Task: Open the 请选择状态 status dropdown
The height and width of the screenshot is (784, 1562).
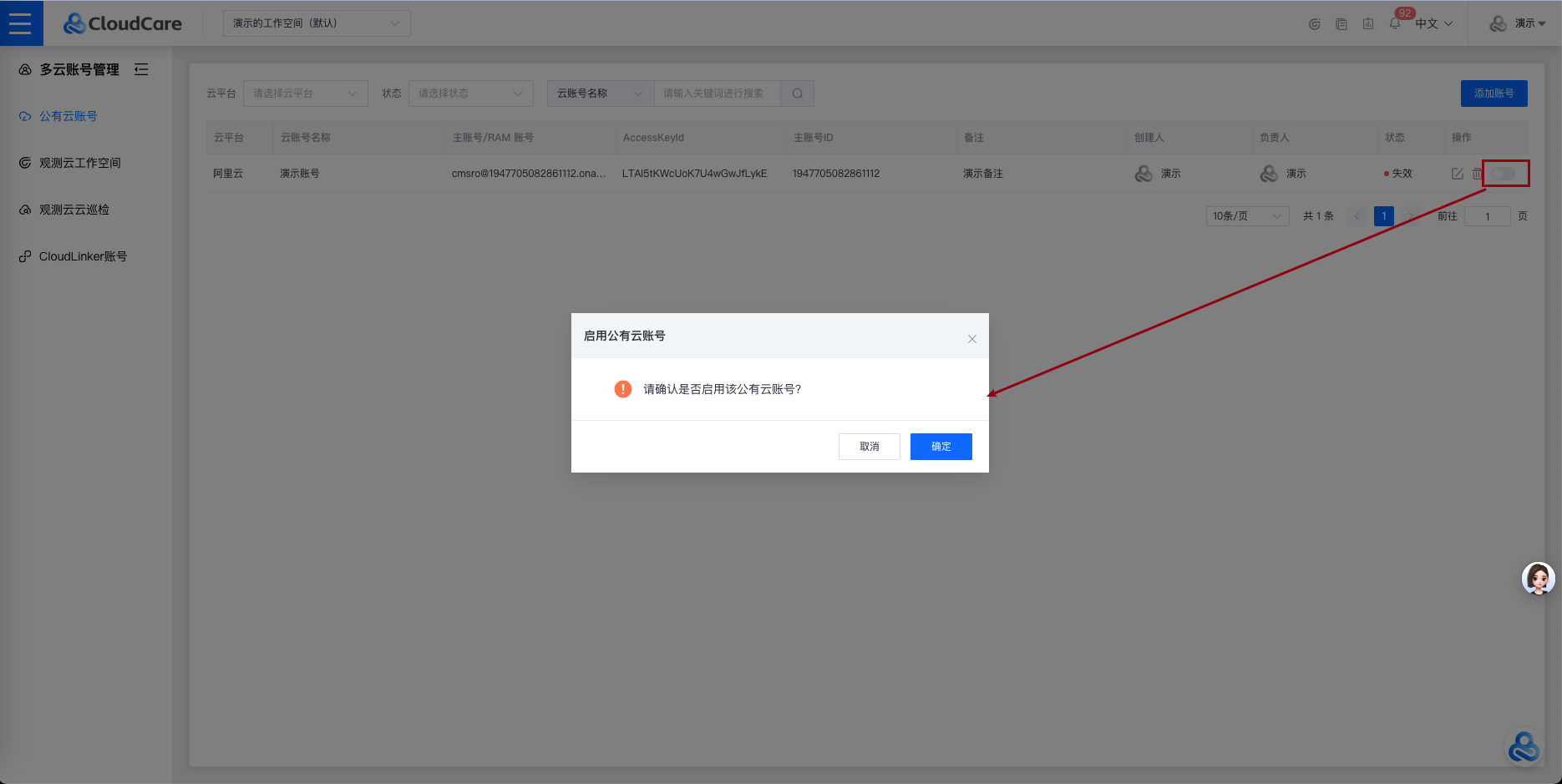Action: pos(470,94)
